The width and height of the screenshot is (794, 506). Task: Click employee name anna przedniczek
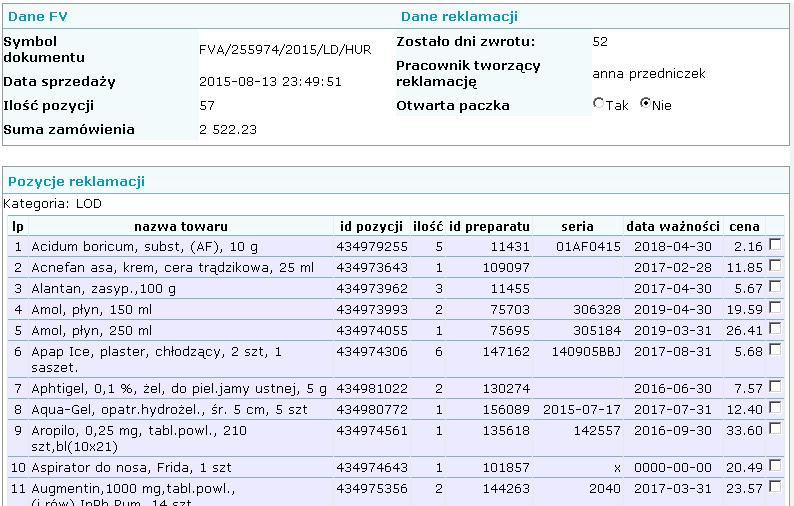[x=649, y=74]
